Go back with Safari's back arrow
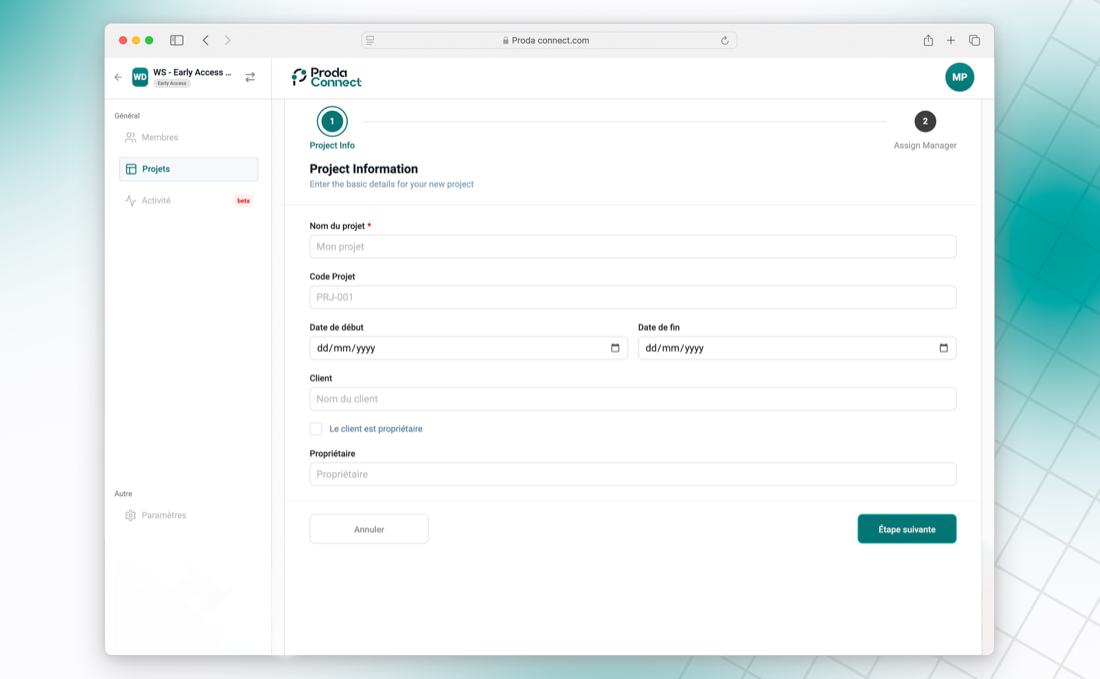The height and width of the screenshot is (679, 1100). coord(206,41)
